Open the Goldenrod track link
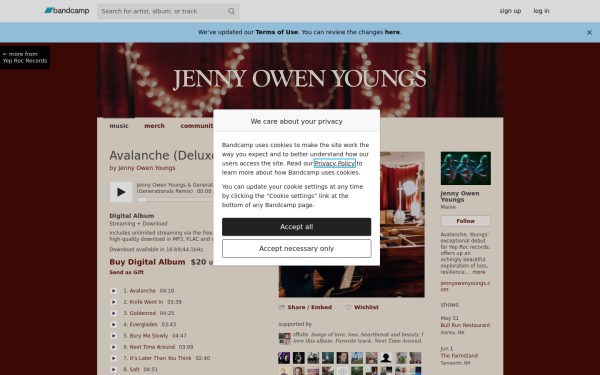 click(x=143, y=313)
